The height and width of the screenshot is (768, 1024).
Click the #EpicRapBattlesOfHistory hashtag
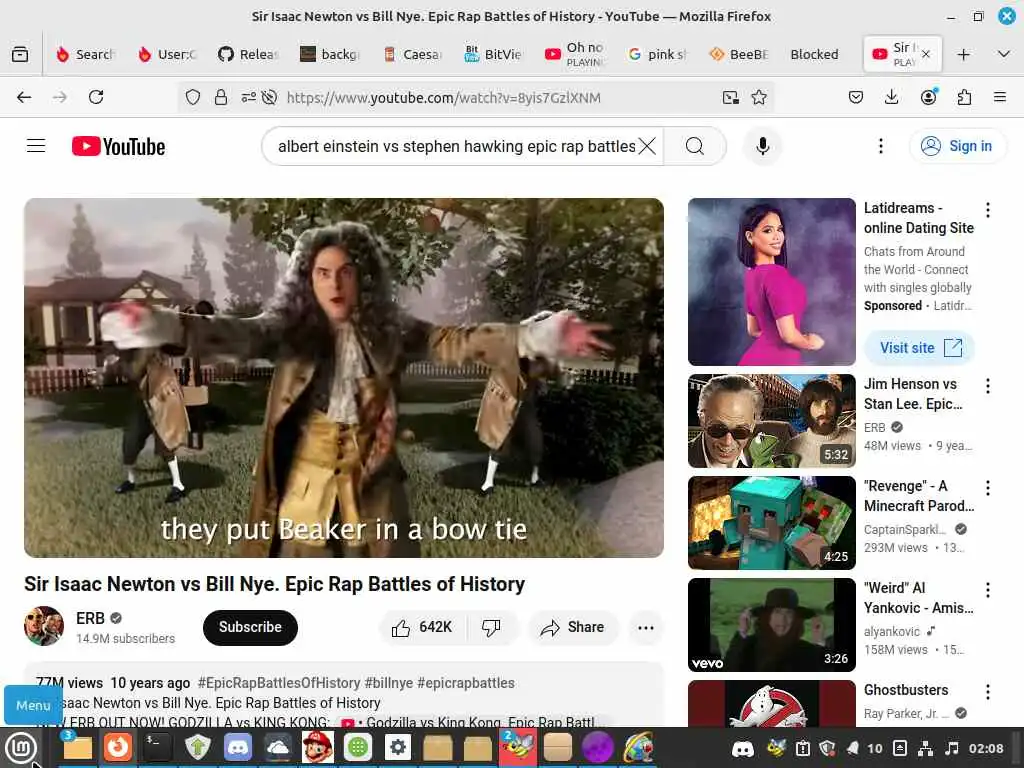click(x=279, y=682)
